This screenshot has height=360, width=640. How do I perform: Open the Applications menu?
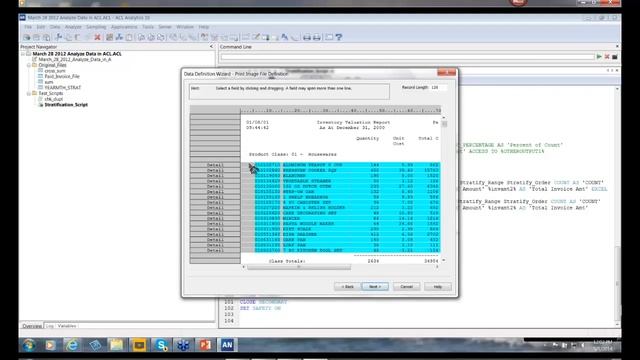(124, 27)
